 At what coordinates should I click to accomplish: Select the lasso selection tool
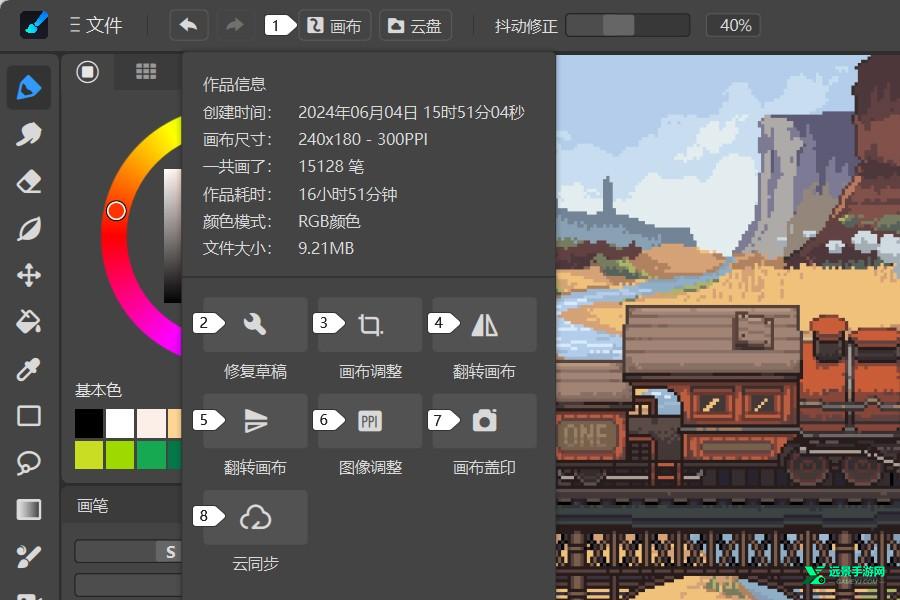coord(29,463)
